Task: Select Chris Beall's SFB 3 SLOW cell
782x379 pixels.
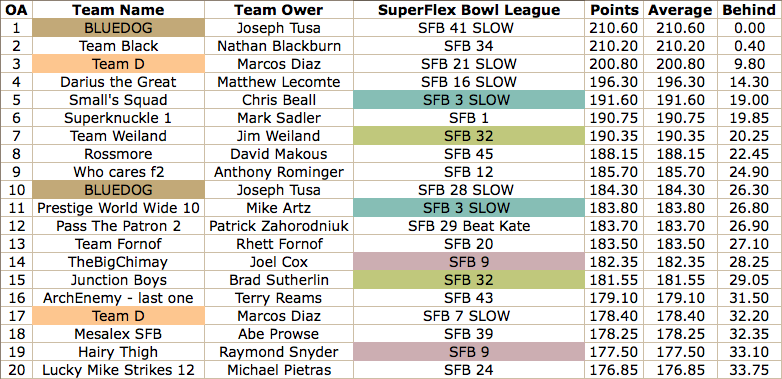Action: tap(469, 100)
